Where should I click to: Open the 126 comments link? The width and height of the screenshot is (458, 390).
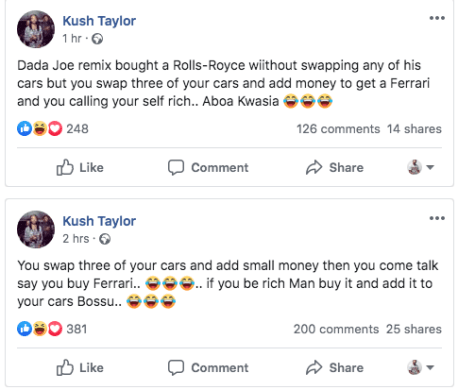point(338,129)
